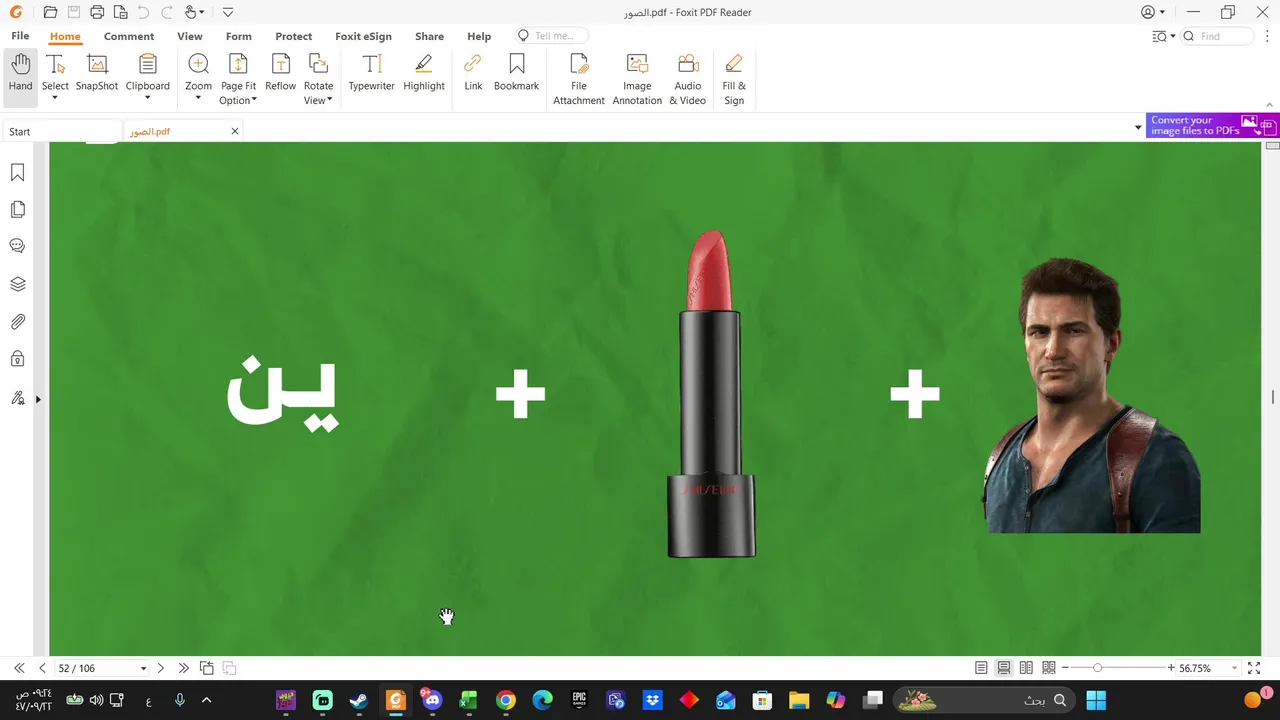1280x720 pixels.
Task: Open the Comments side panel
Action: pyautogui.click(x=17, y=246)
